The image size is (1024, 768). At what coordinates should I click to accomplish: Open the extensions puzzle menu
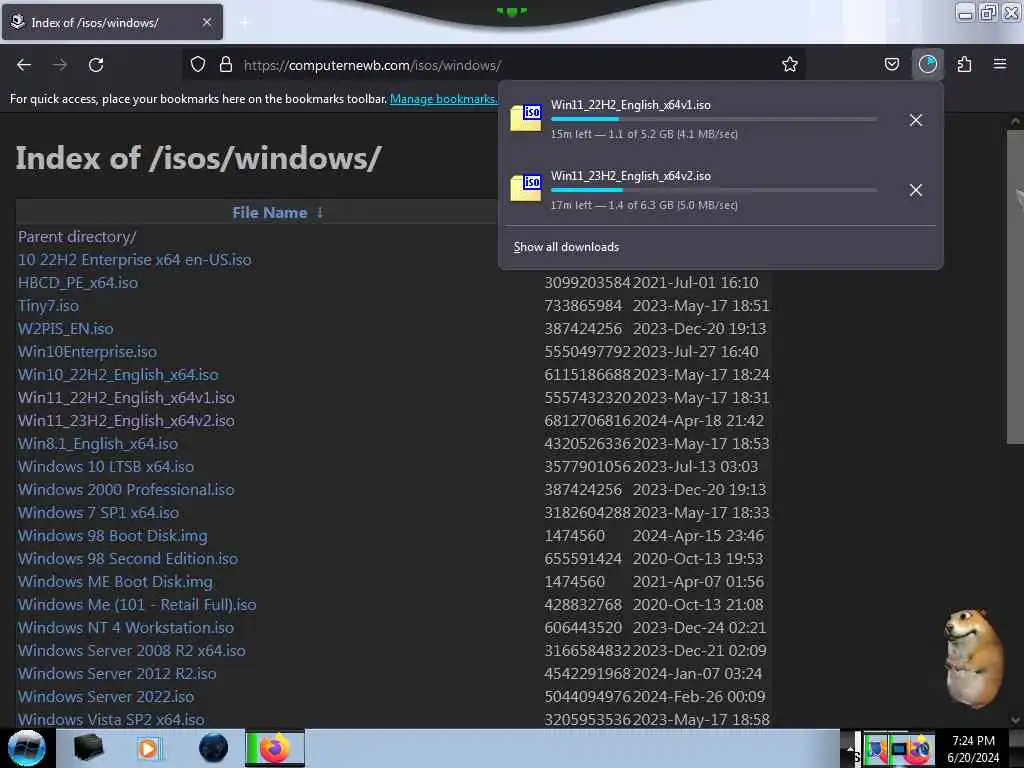coord(964,64)
